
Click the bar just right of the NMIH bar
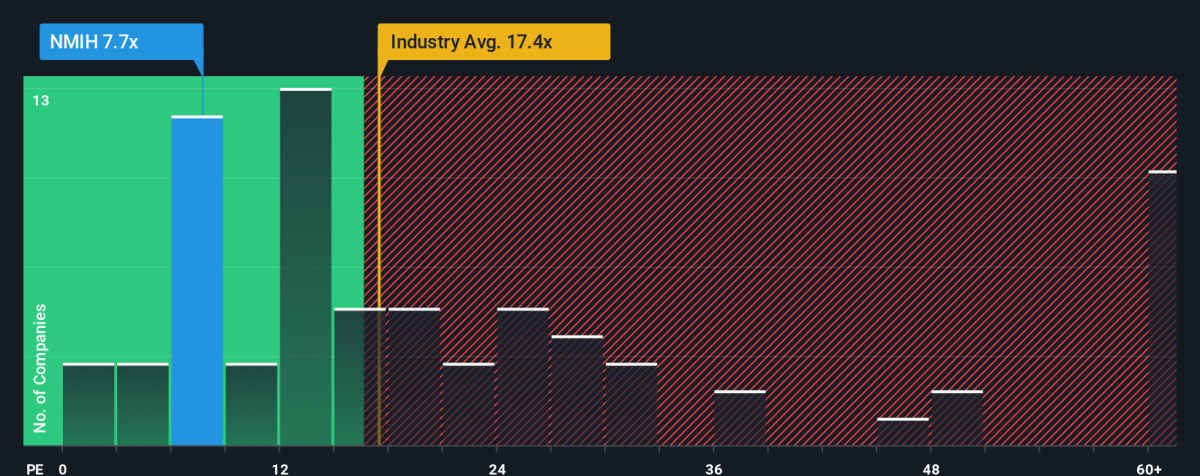pos(251,405)
